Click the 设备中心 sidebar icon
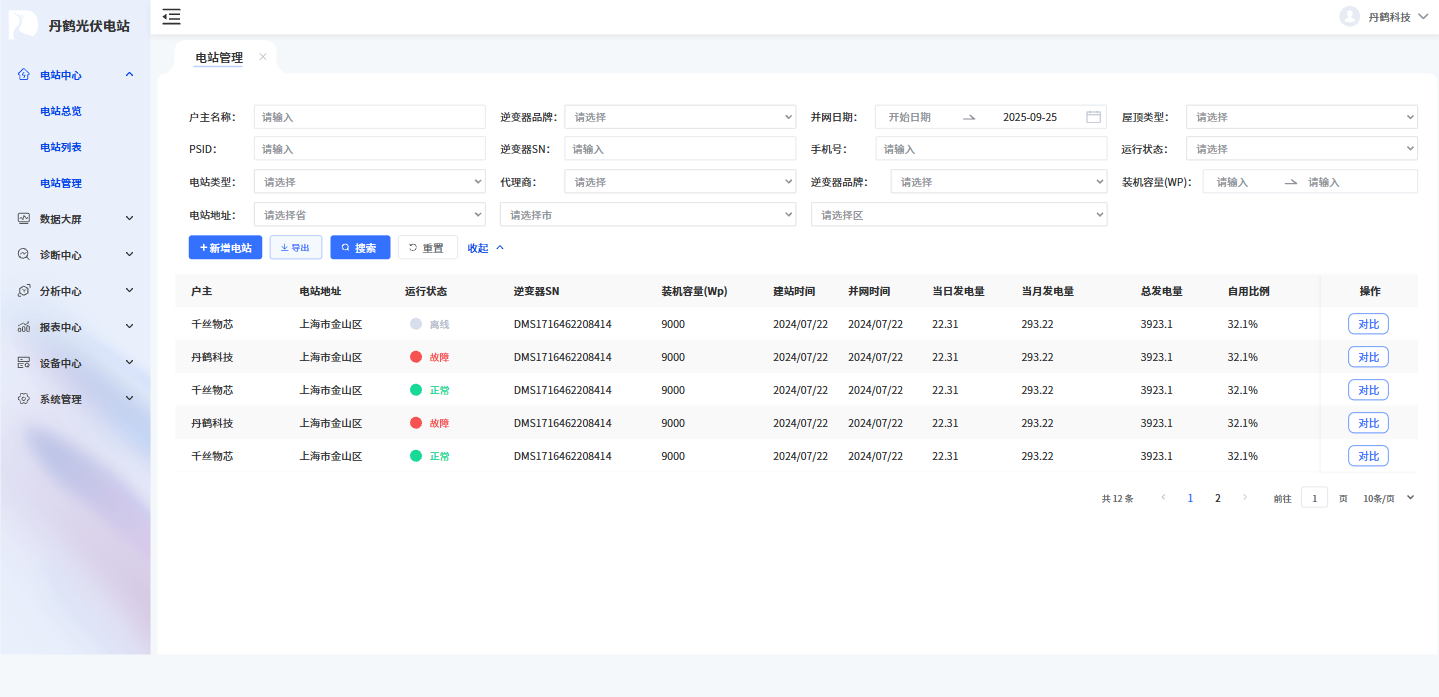1439x697 pixels. click(24, 363)
